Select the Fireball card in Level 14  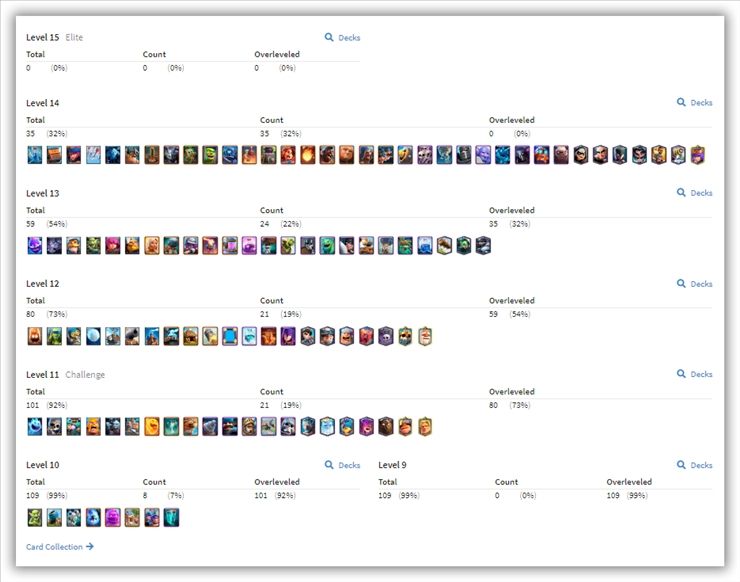click(308, 155)
